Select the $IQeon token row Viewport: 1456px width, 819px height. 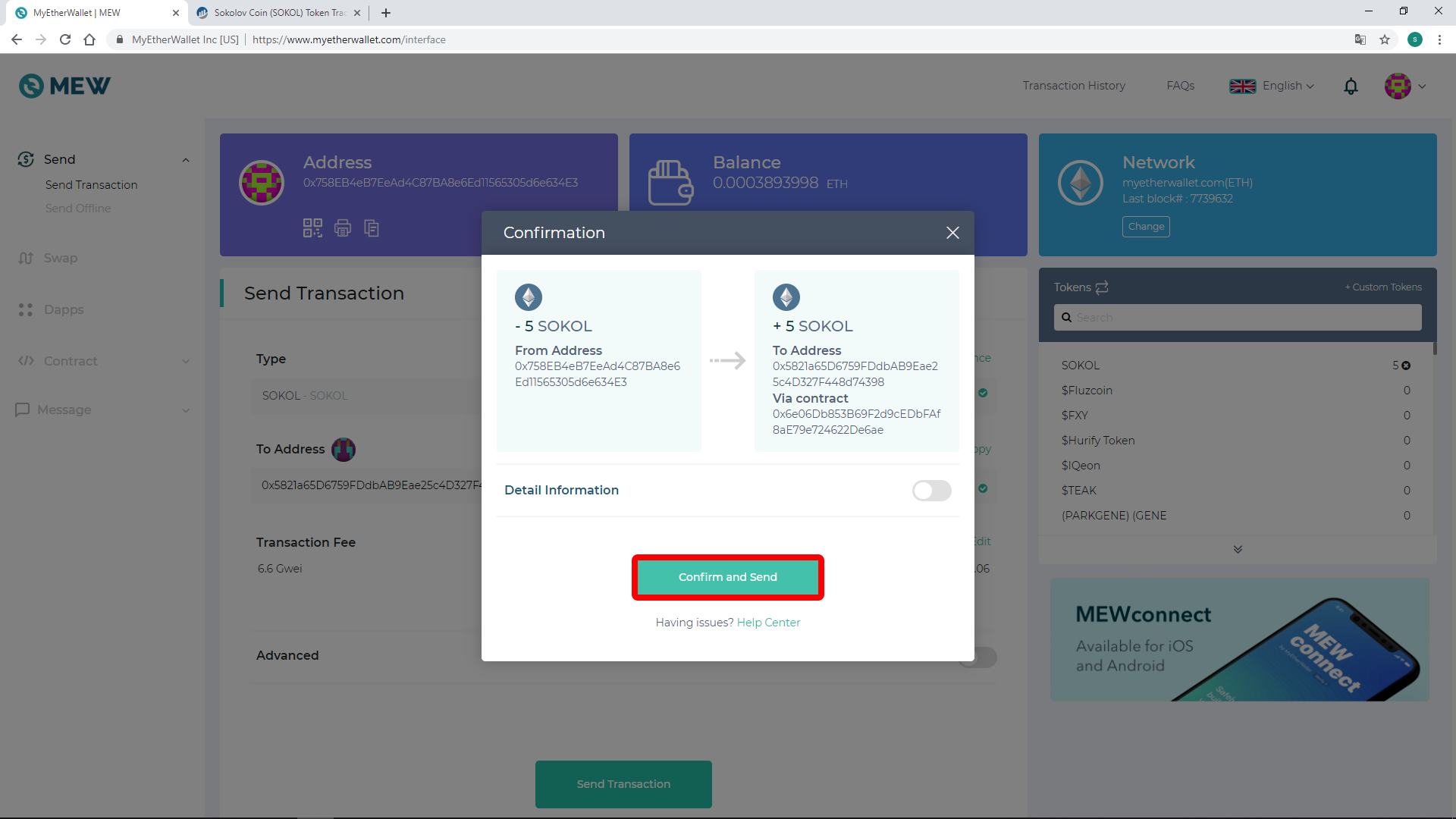click(x=1236, y=466)
